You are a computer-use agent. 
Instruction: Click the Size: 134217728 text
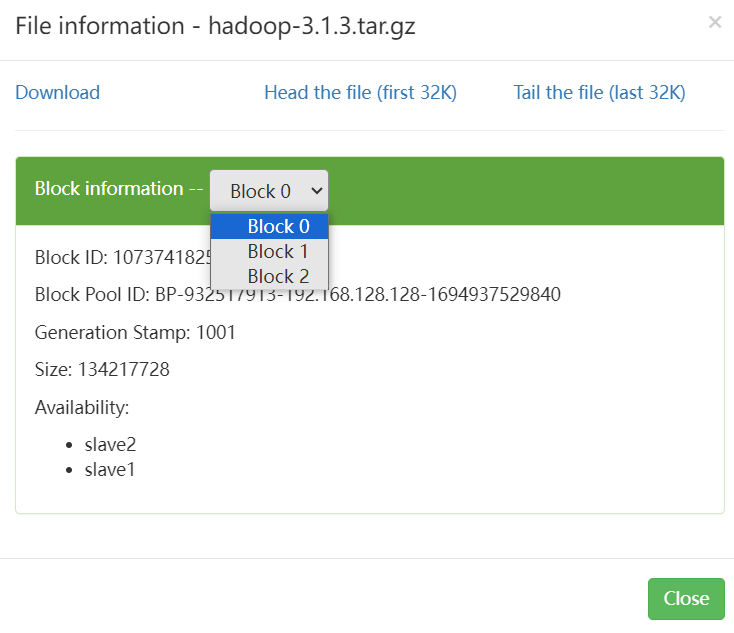pos(102,370)
